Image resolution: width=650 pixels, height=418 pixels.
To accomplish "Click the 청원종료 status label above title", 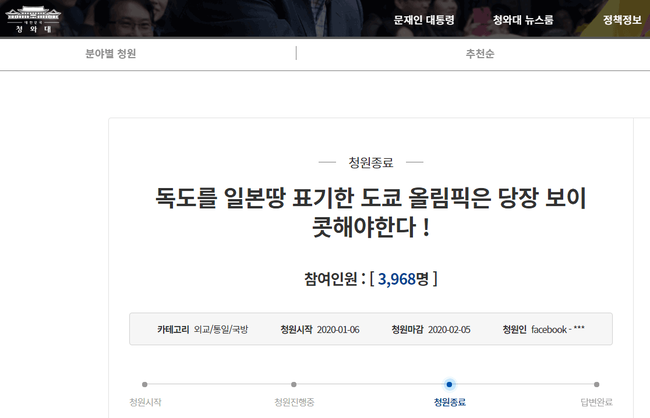I will pyautogui.click(x=371, y=162).
